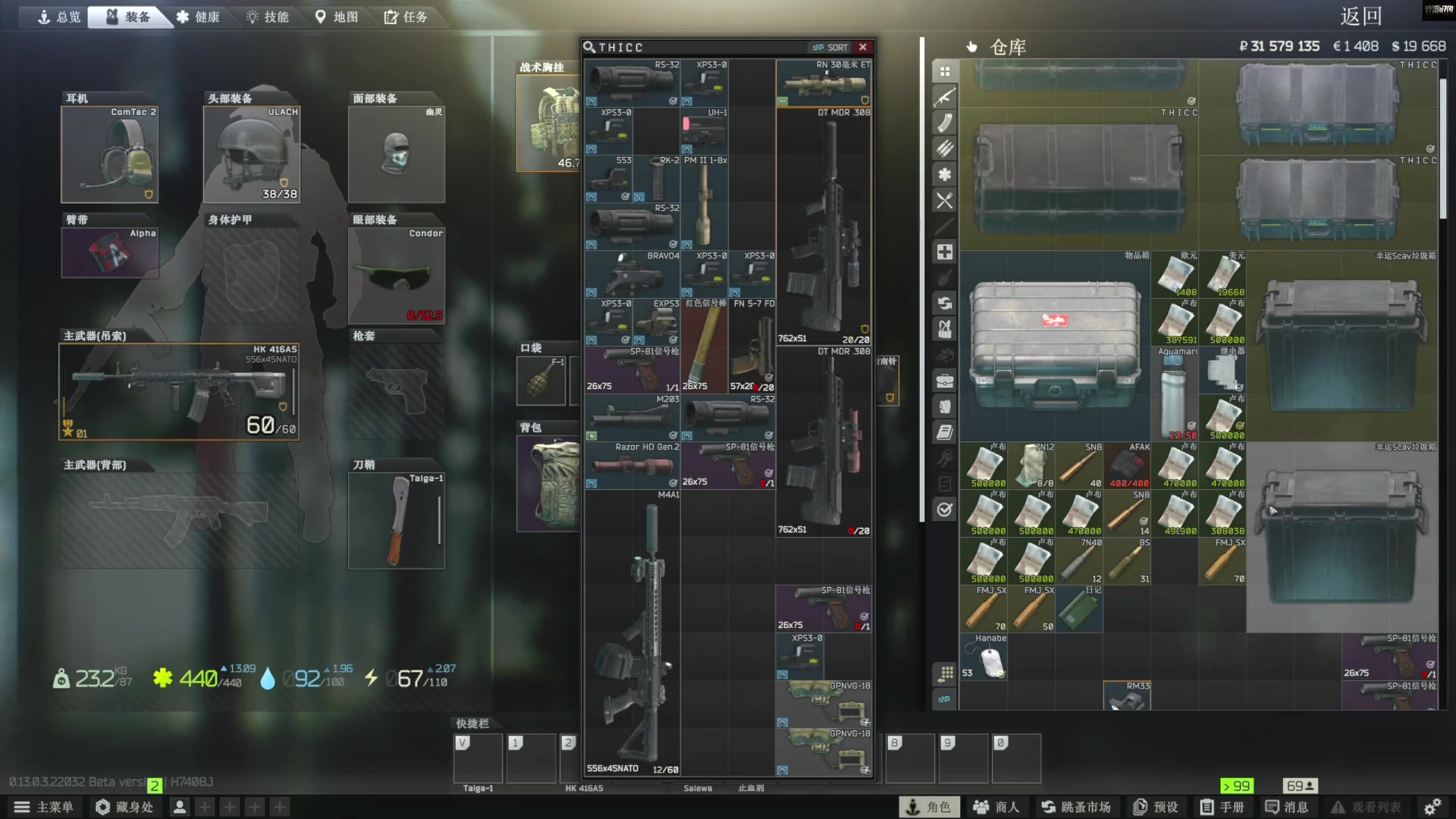Select ULACH helmet slot
Viewport: 1456px width, 819px height.
point(252,154)
